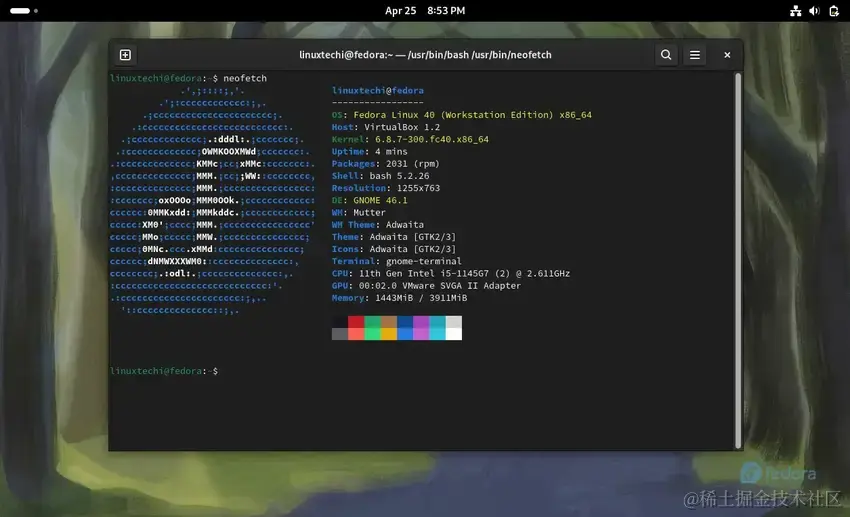Click the 'Resolution: 1255x763' line
Image resolution: width=850 pixels, height=517 pixels.
point(386,188)
